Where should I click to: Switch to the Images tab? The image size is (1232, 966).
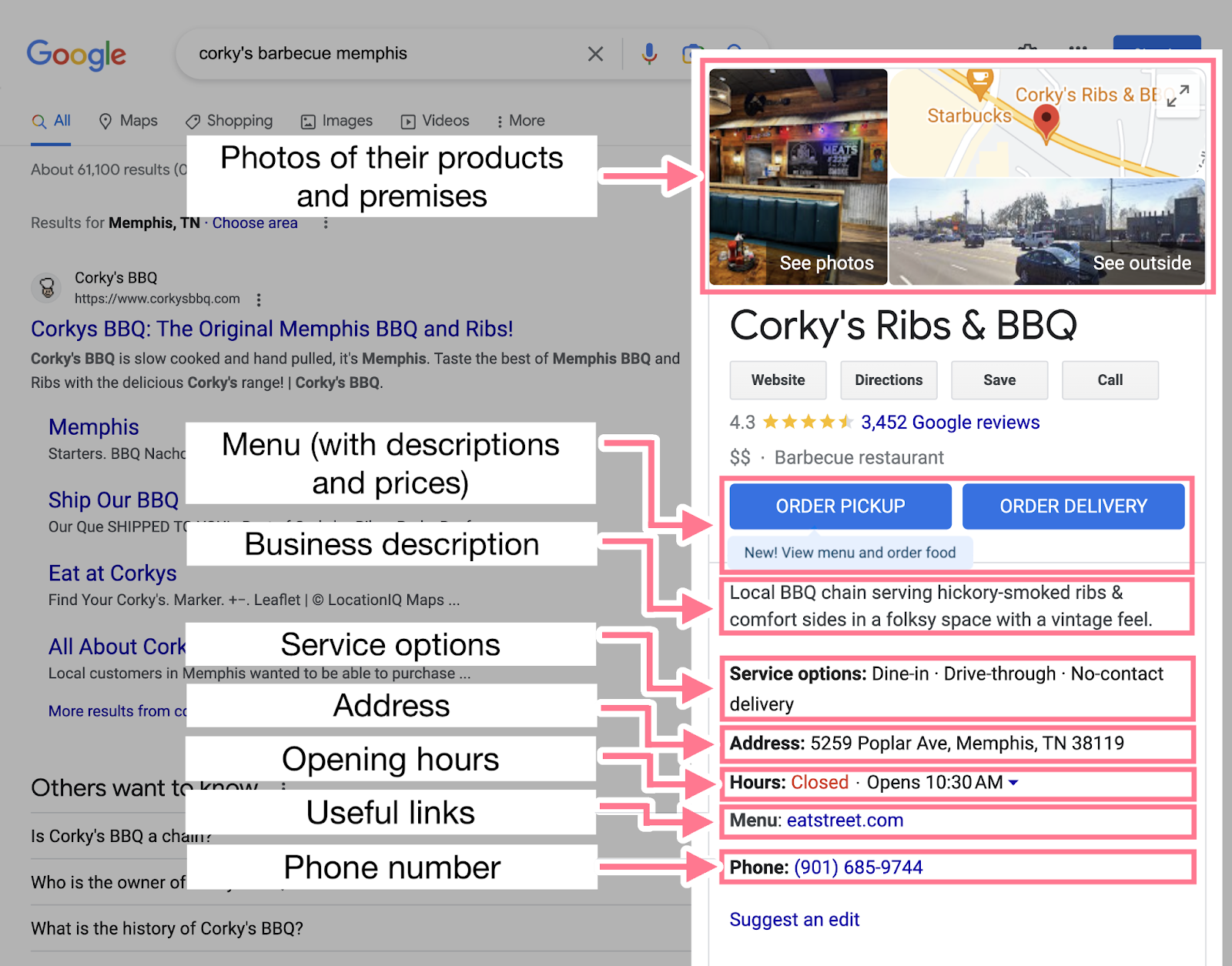point(336,121)
